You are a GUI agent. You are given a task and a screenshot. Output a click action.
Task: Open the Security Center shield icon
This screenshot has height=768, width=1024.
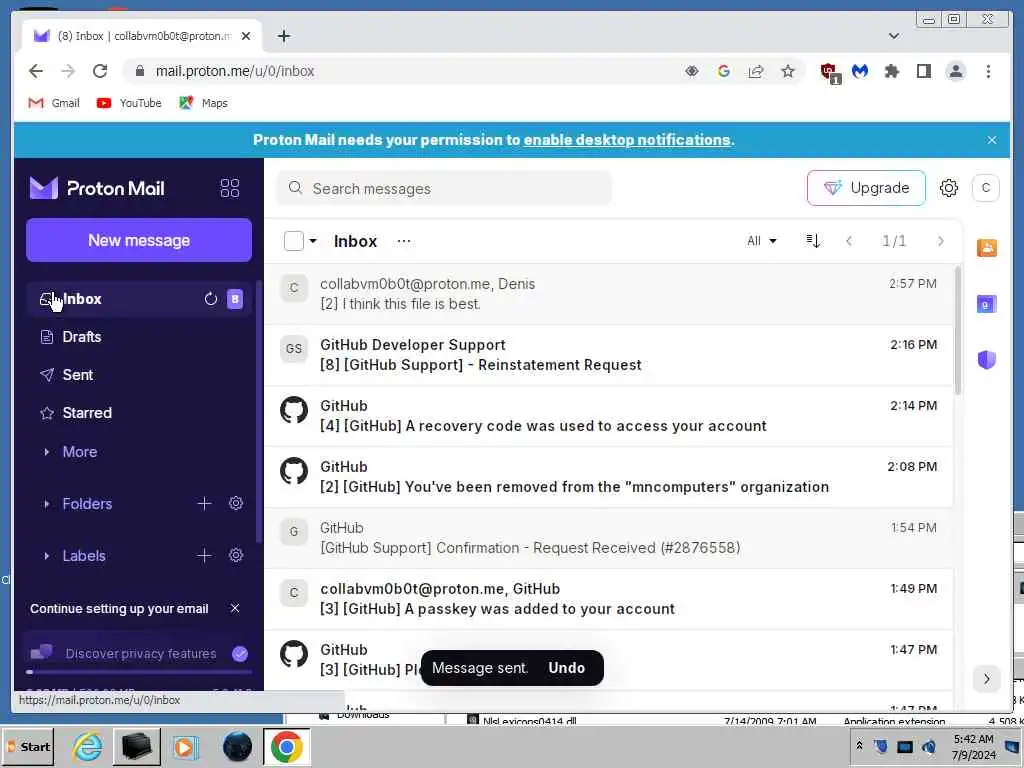click(986, 360)
